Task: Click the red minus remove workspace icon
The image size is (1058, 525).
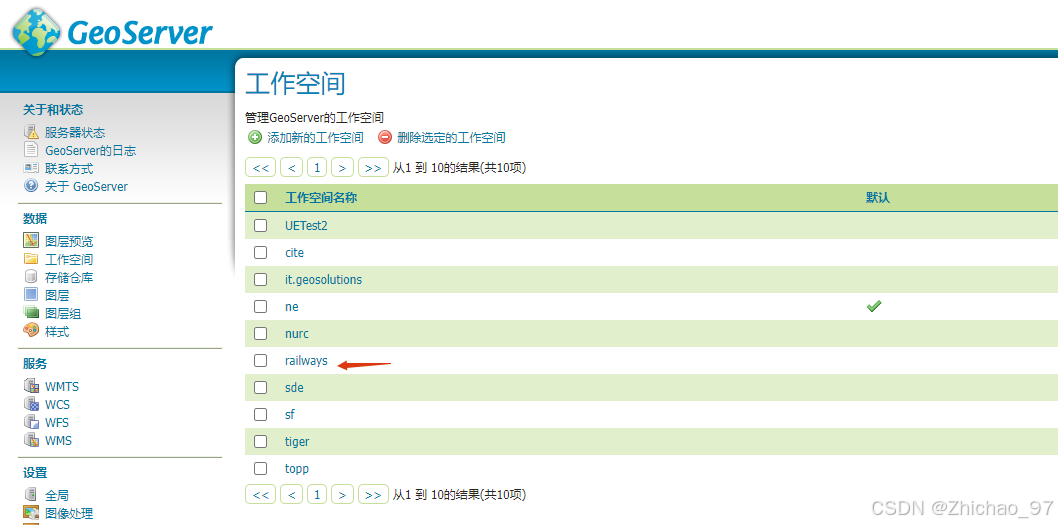Action: (x=385, y=137)
